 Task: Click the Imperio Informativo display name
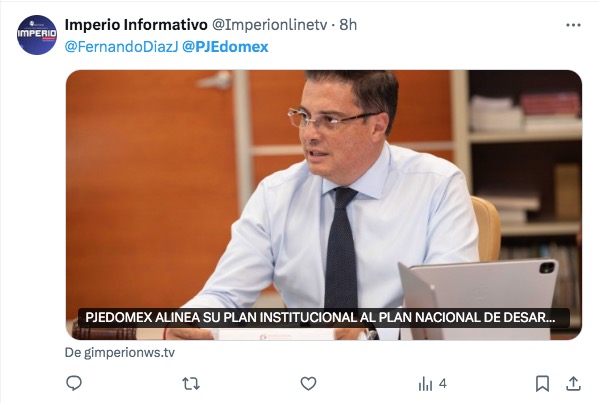tap(136, 25)
